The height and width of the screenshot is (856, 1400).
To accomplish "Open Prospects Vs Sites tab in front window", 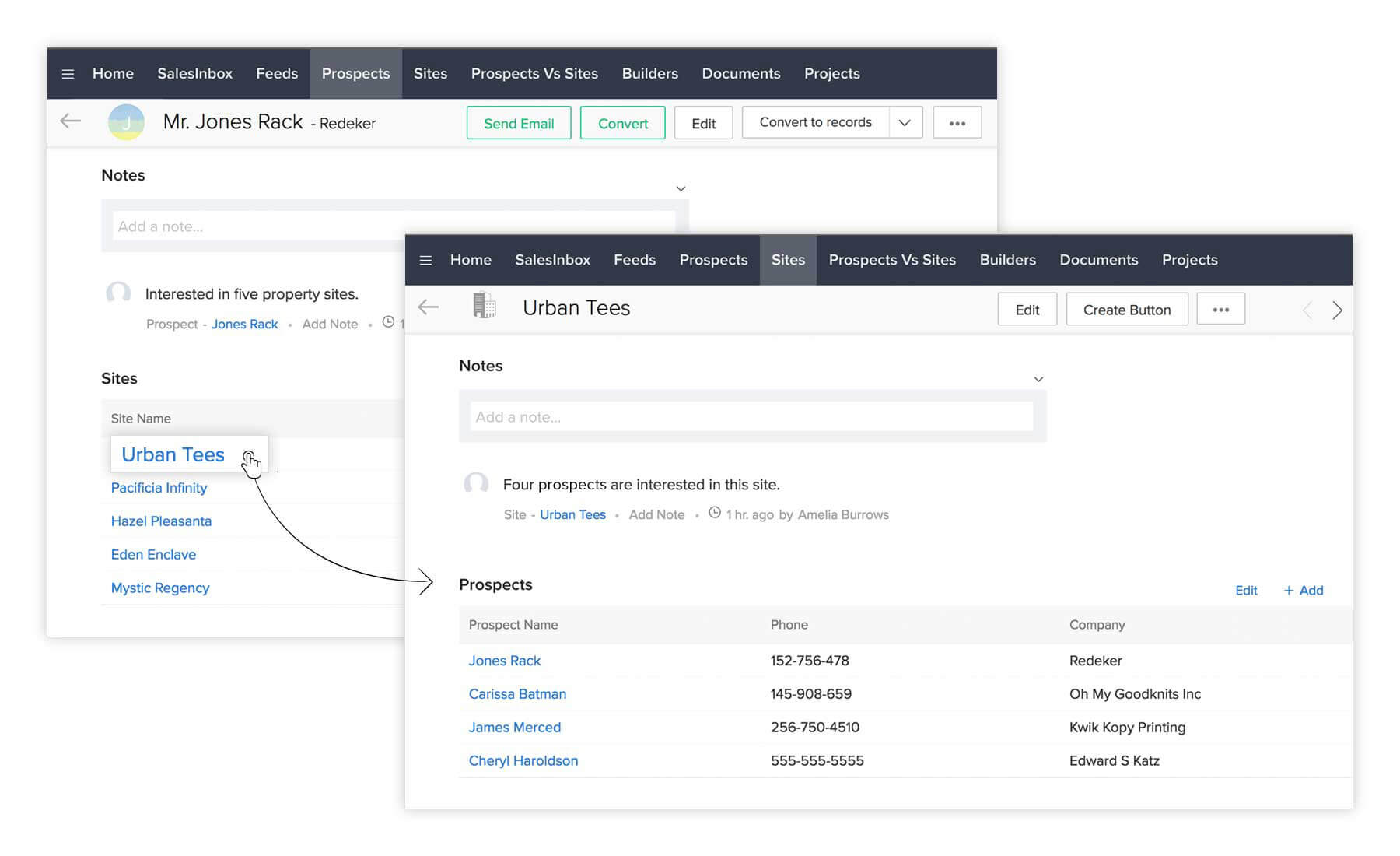I will coord(892,260).
